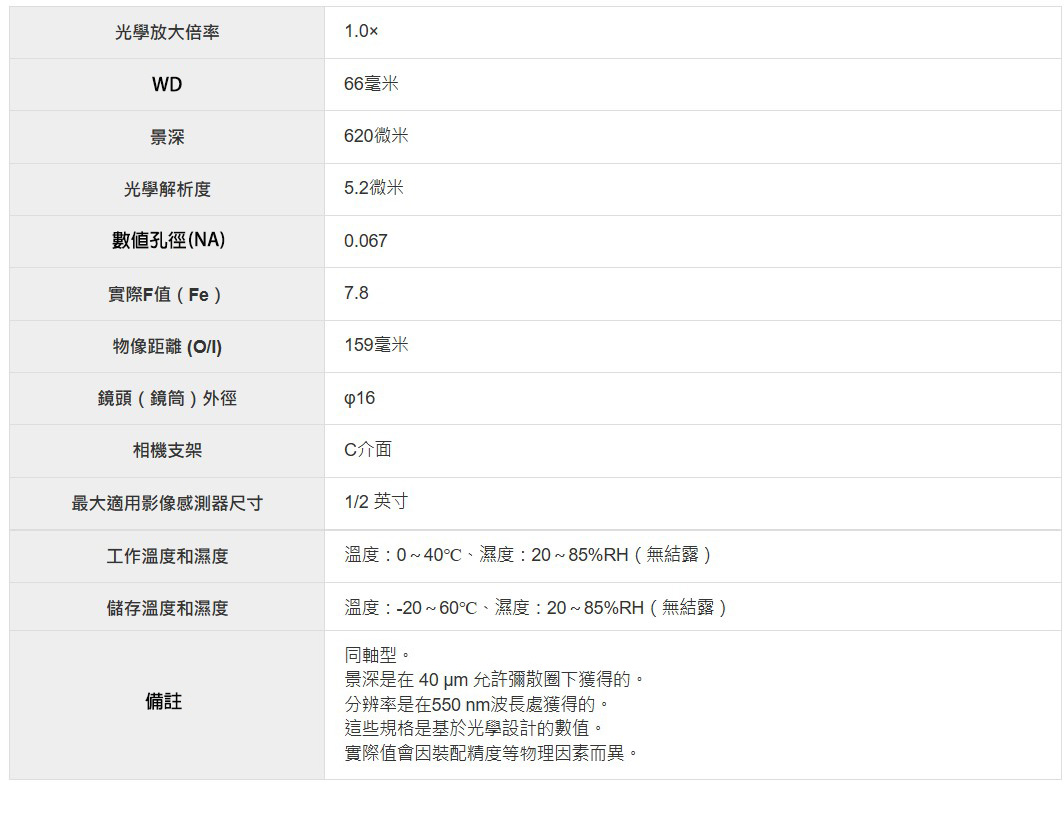Click the 備註 remarks row header
This screenshot has height=819, width=1064.
click(x=166, y=702)
